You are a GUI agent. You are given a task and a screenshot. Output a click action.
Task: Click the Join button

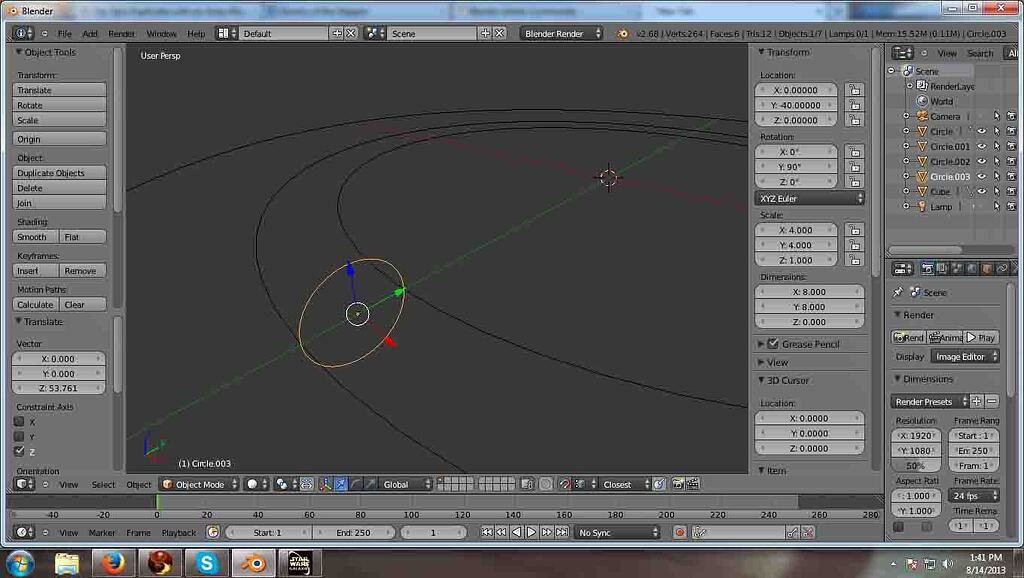coord(59,203)
